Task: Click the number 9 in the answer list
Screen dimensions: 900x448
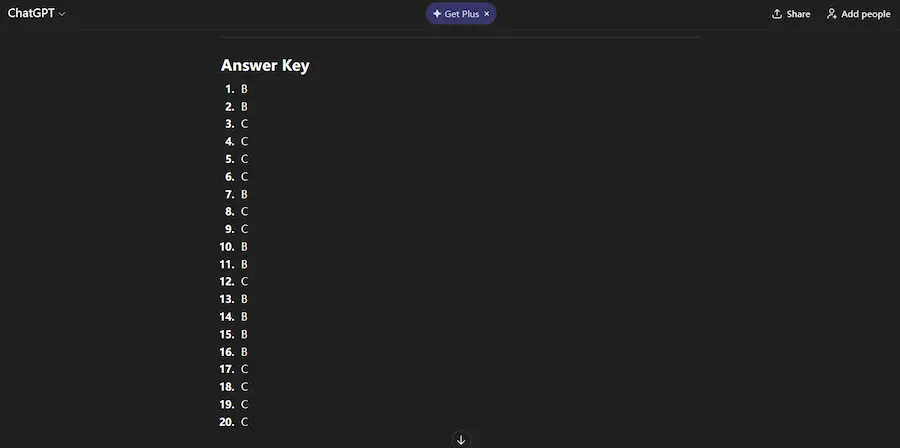Action: pyautogui.click(x=230, y=229)
